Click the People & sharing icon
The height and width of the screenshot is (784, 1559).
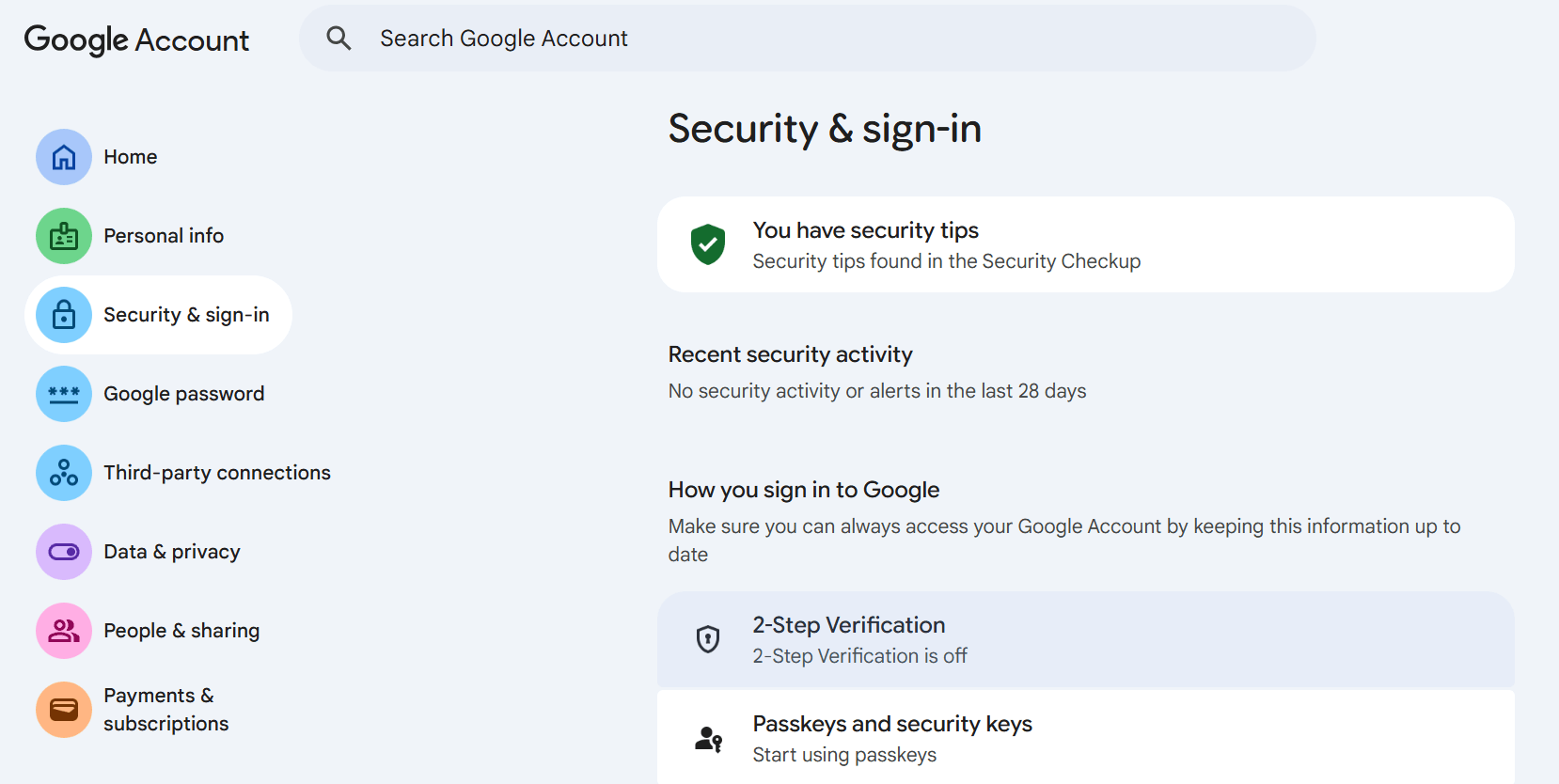(x=64, y=631)
